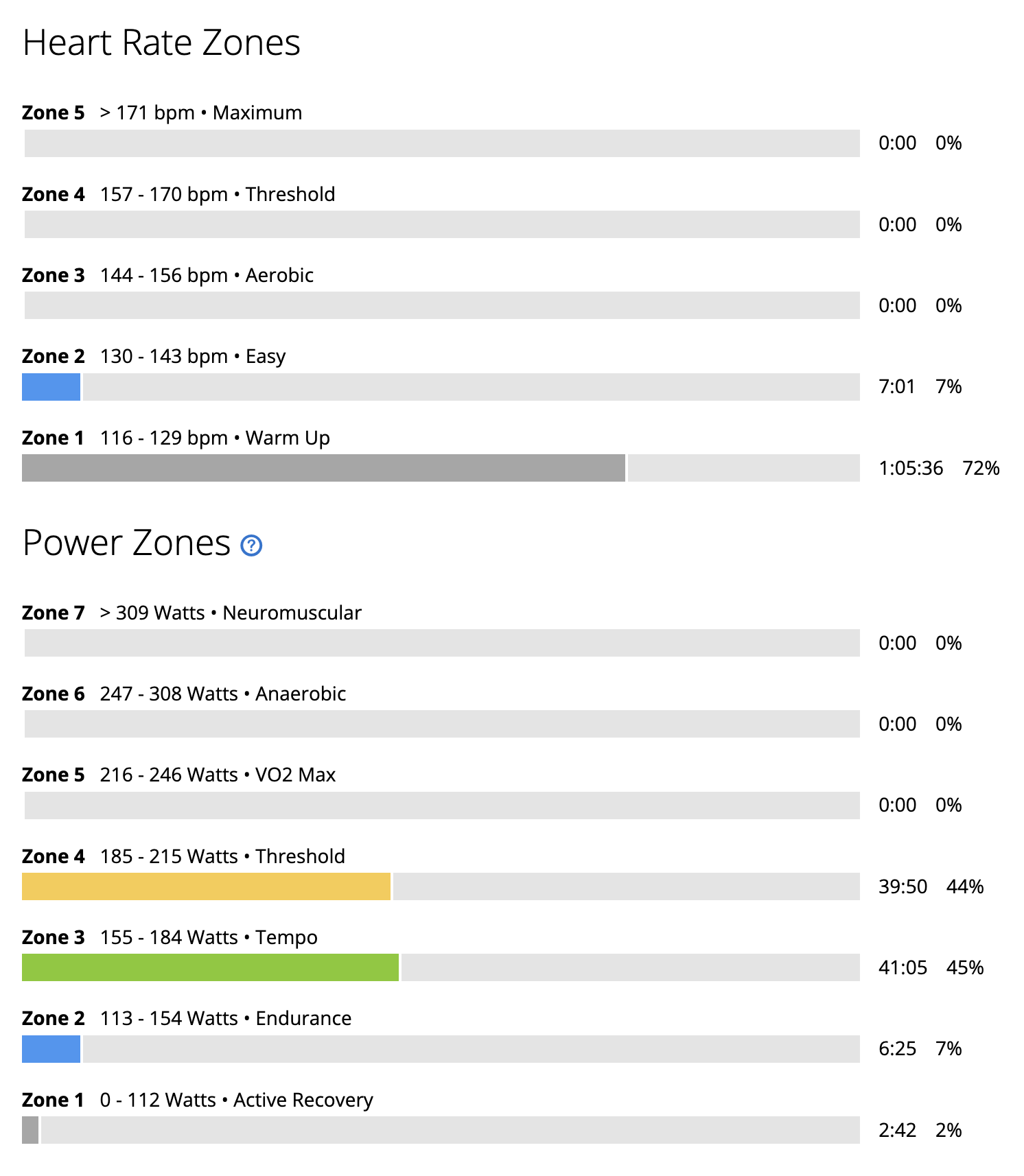Click the 7:01 Easy zone time
This screenshot has height=1176, width=1024.
tap(897, 387)
